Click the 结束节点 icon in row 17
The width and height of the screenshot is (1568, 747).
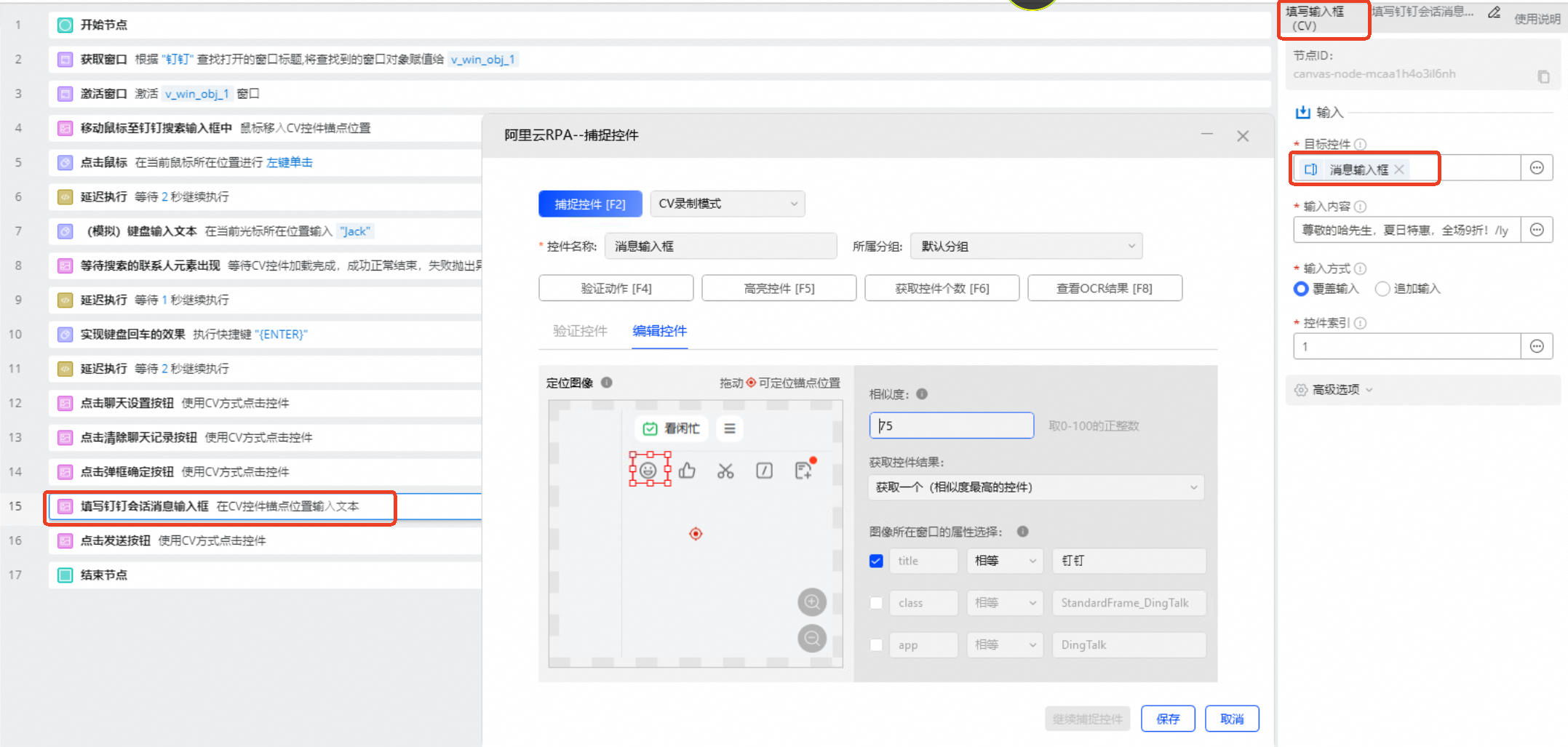65,575
